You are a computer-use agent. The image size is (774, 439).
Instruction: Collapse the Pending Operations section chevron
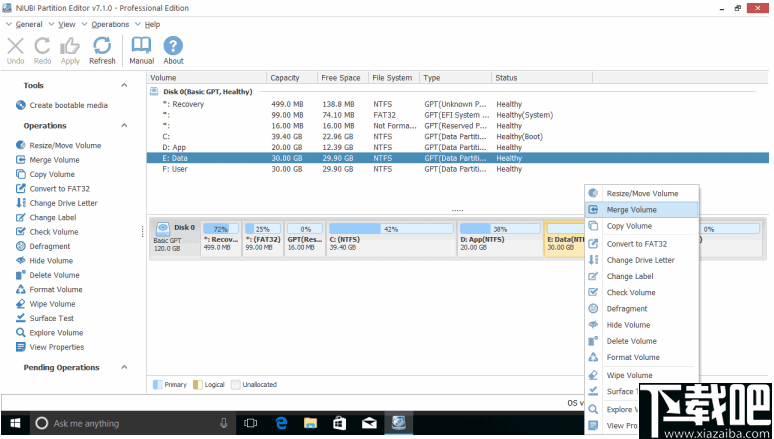(x=124, y=367)
